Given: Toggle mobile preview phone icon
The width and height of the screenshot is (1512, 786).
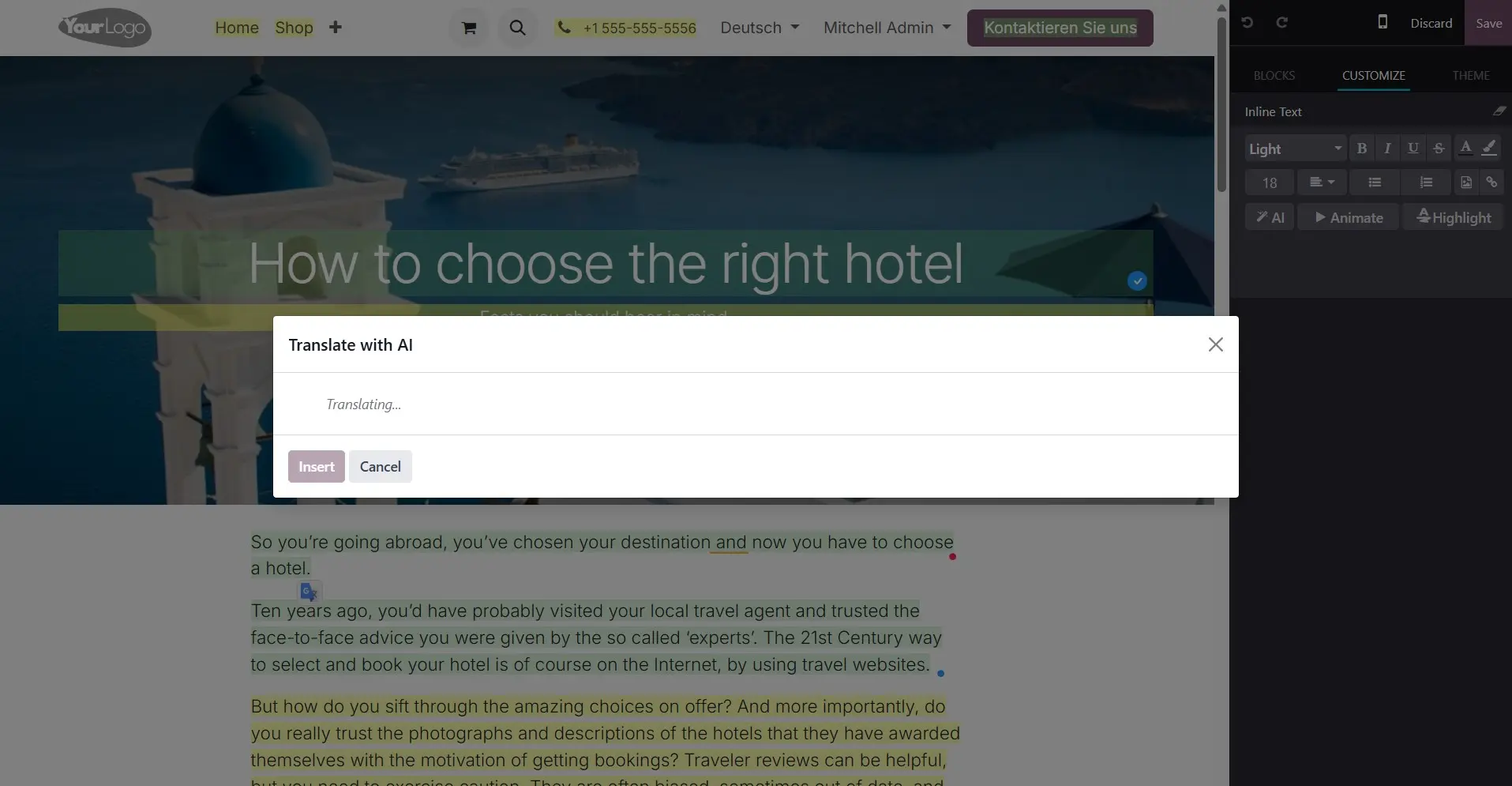Looking at the screenshot, I should coord(1383,22).
